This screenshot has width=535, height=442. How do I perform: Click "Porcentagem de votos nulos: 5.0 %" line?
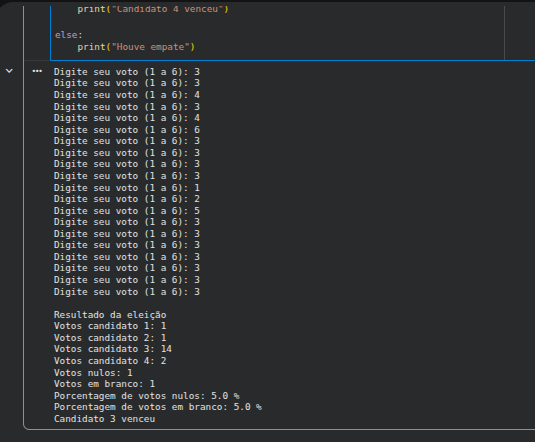pos(147,396)
